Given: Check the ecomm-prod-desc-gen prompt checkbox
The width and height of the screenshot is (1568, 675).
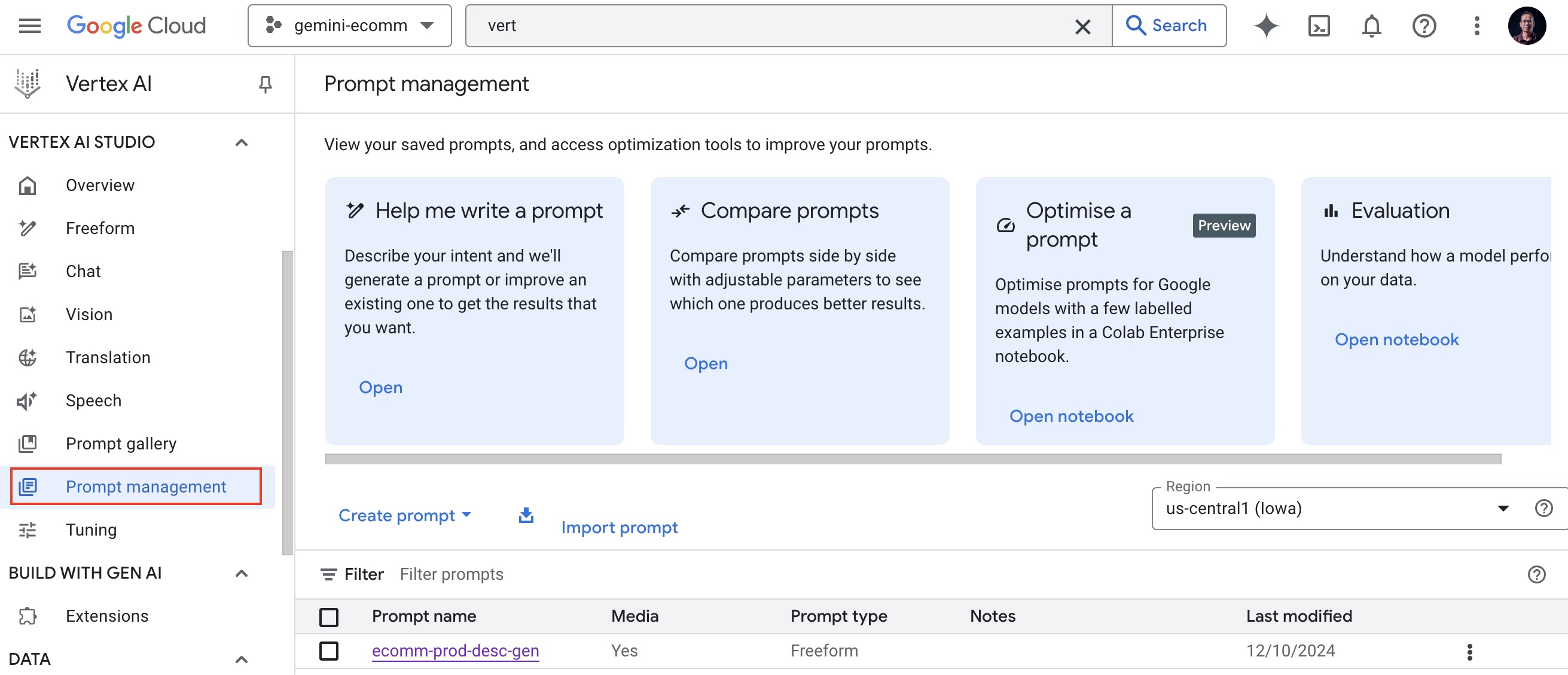Looking at the screenshot, I should coord(330,650).
